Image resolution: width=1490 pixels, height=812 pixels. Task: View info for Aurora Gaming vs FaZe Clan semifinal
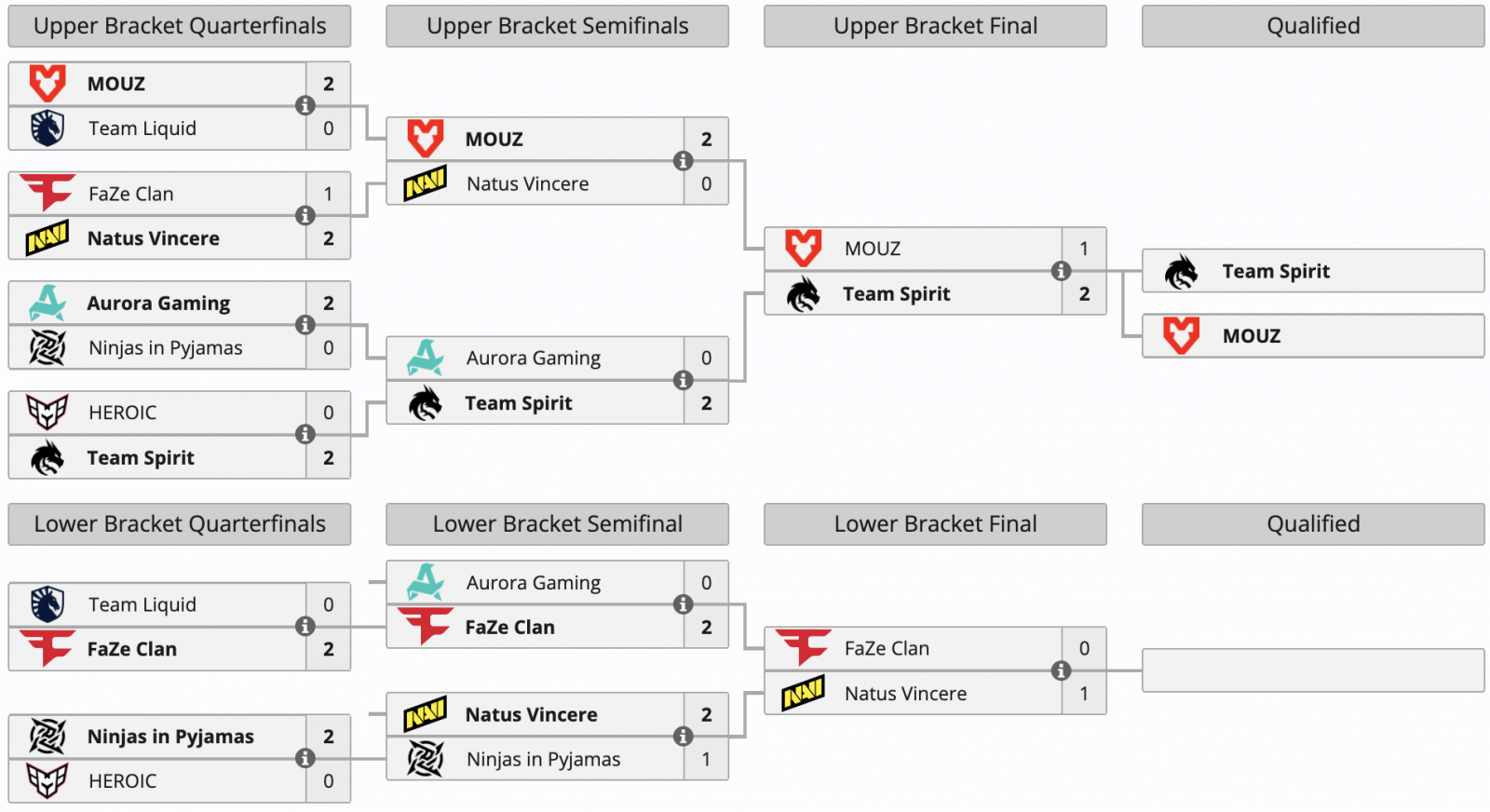pos(683,603)
